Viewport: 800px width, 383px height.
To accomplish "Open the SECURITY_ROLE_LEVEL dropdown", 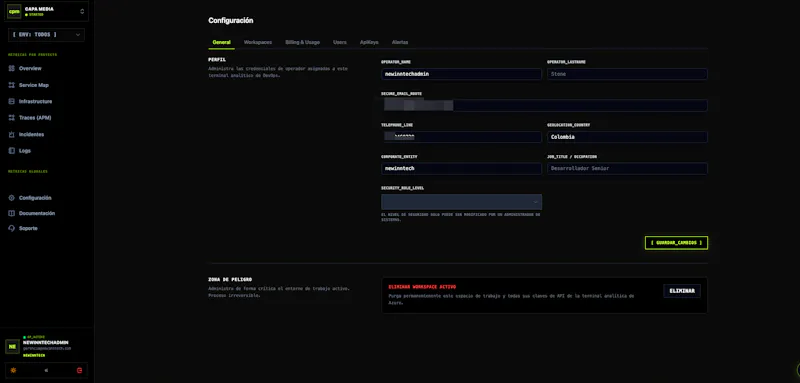I will click(461, 202).
